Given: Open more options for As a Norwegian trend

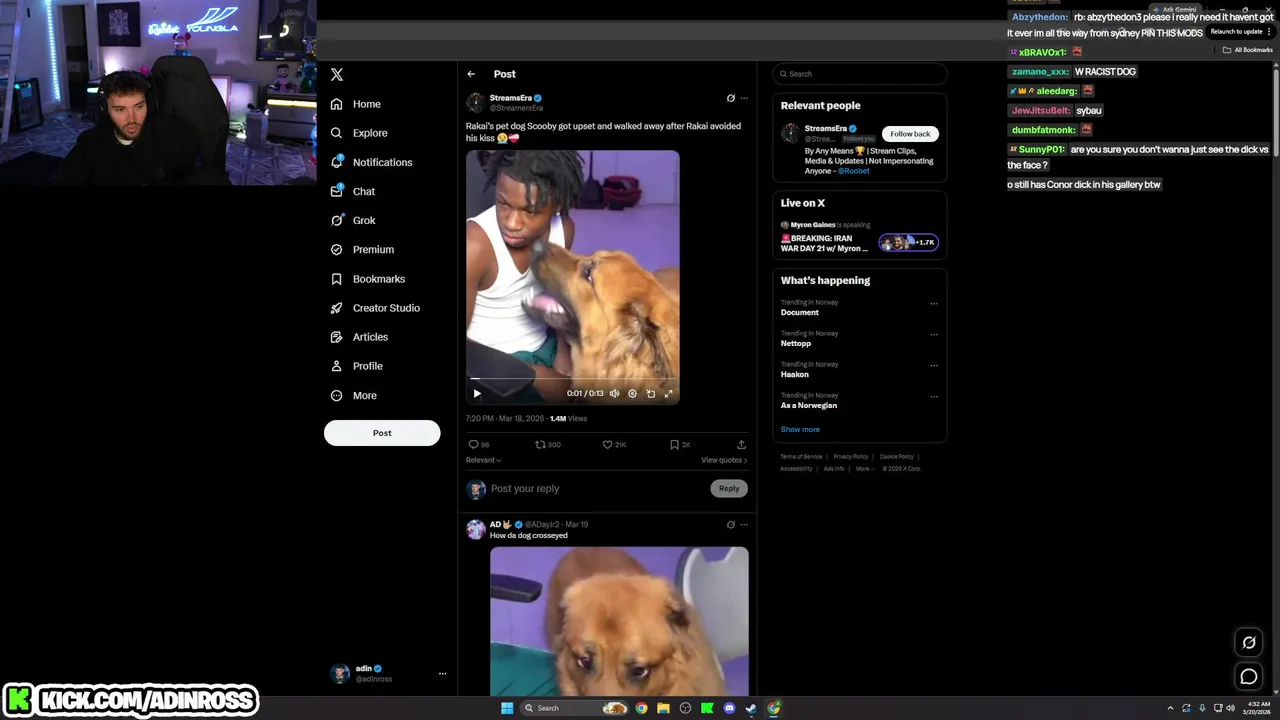Looking at the screenshot, I should click(x=934, y=396).
